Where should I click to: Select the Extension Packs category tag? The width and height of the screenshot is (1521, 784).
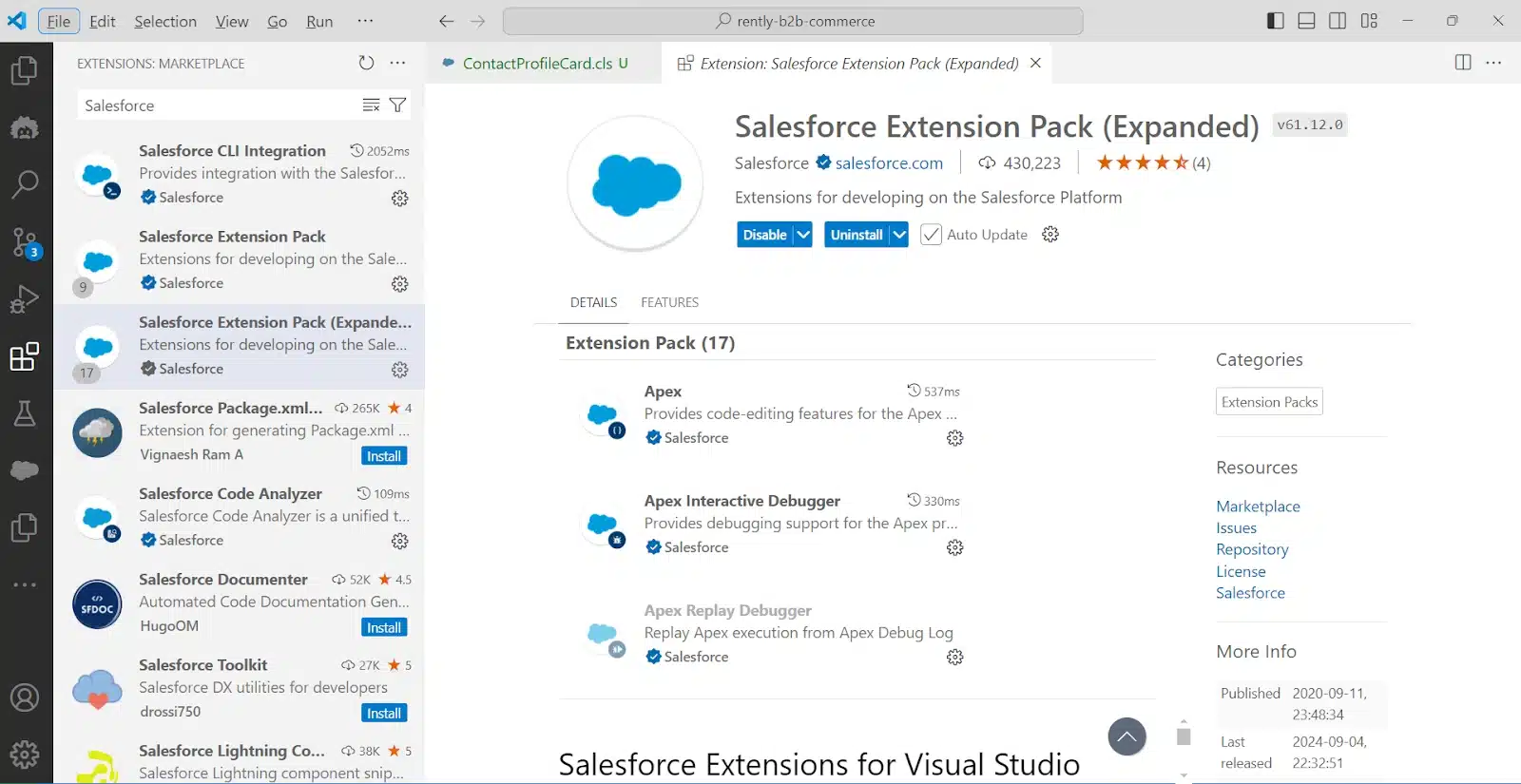coord(1269,402)
